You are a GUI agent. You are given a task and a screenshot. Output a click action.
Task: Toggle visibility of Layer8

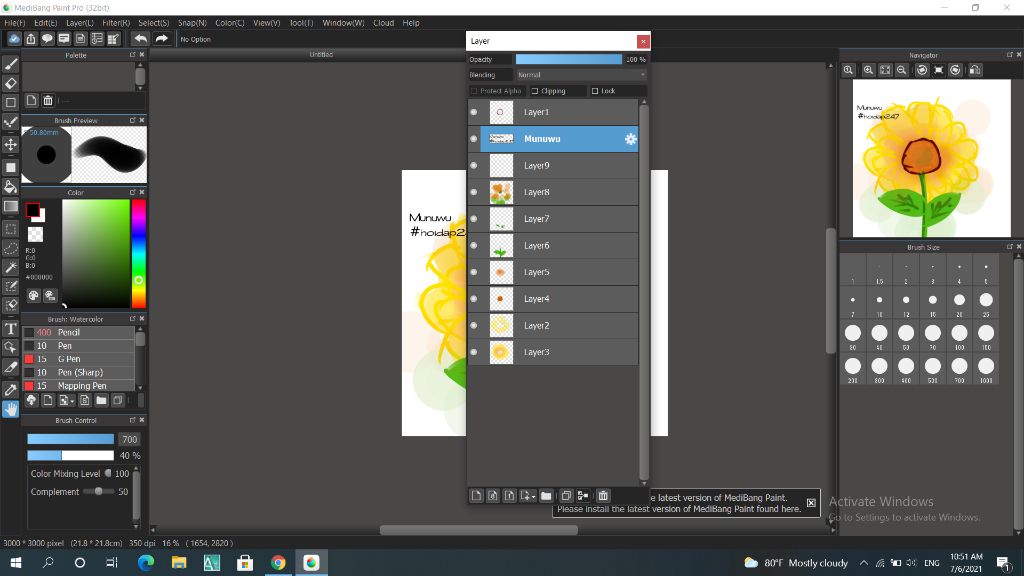(474, 192)
